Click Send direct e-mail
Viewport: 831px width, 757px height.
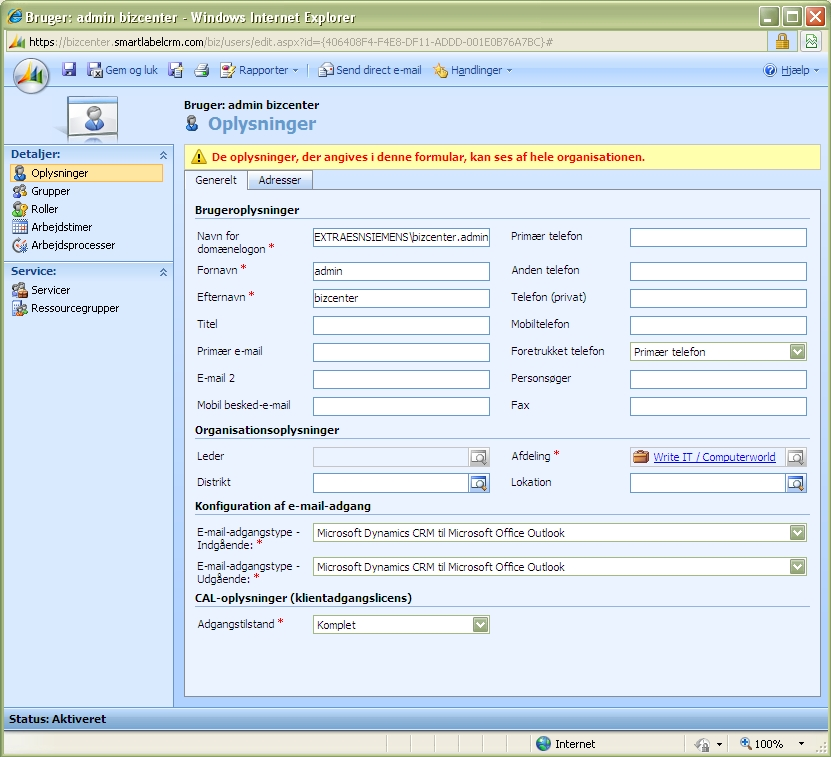point(370,70)
